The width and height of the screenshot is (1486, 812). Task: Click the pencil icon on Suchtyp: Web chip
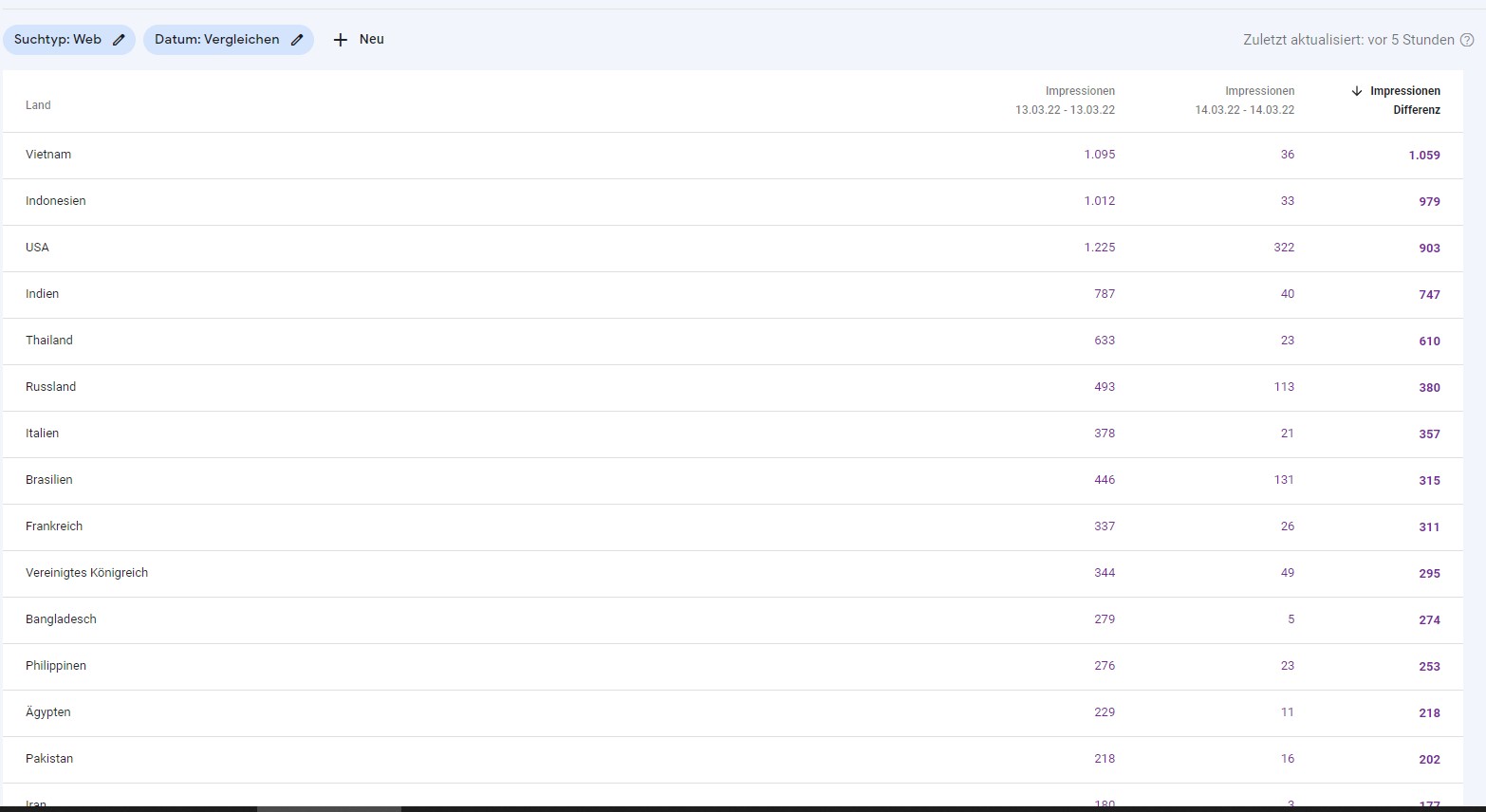click(x=119, y=40)
